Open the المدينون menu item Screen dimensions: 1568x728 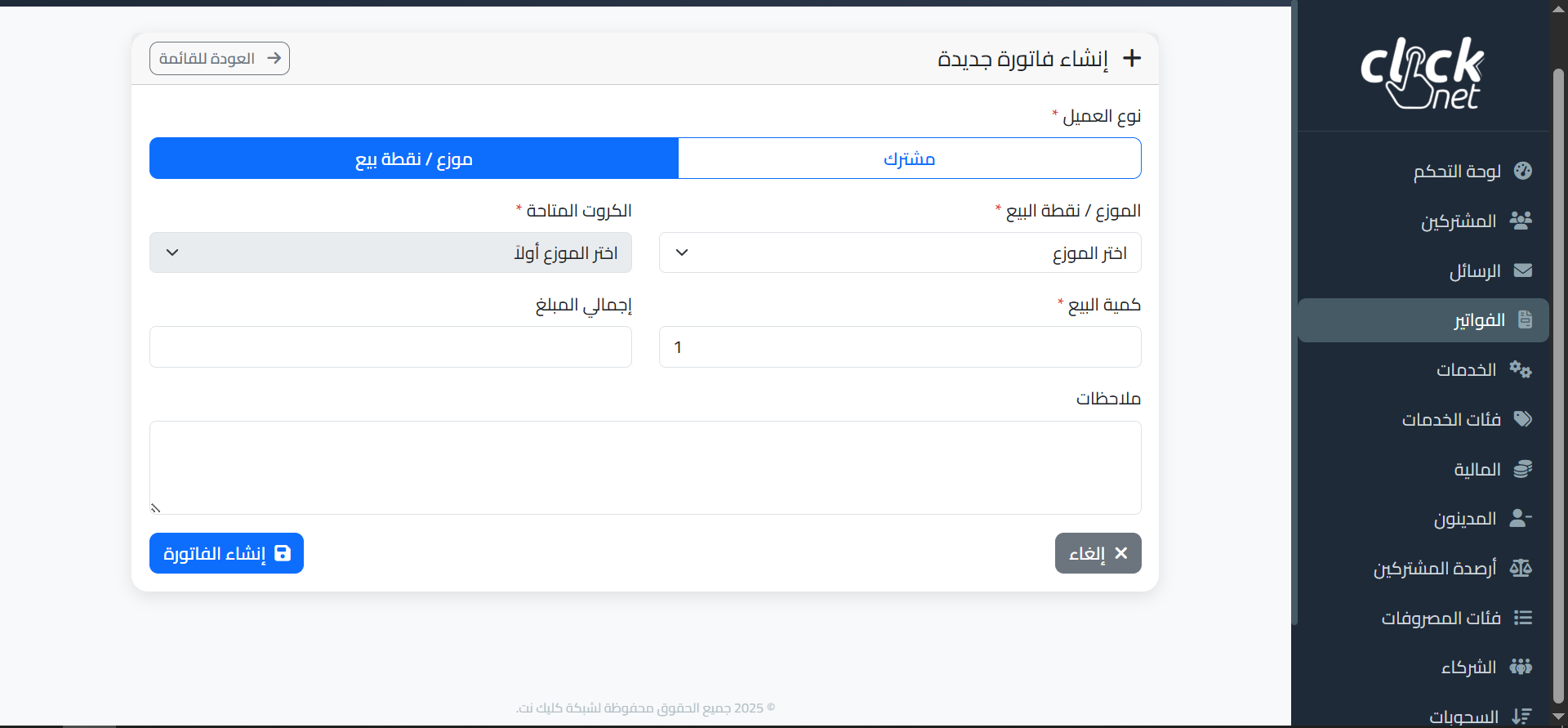click(1465, 519)
